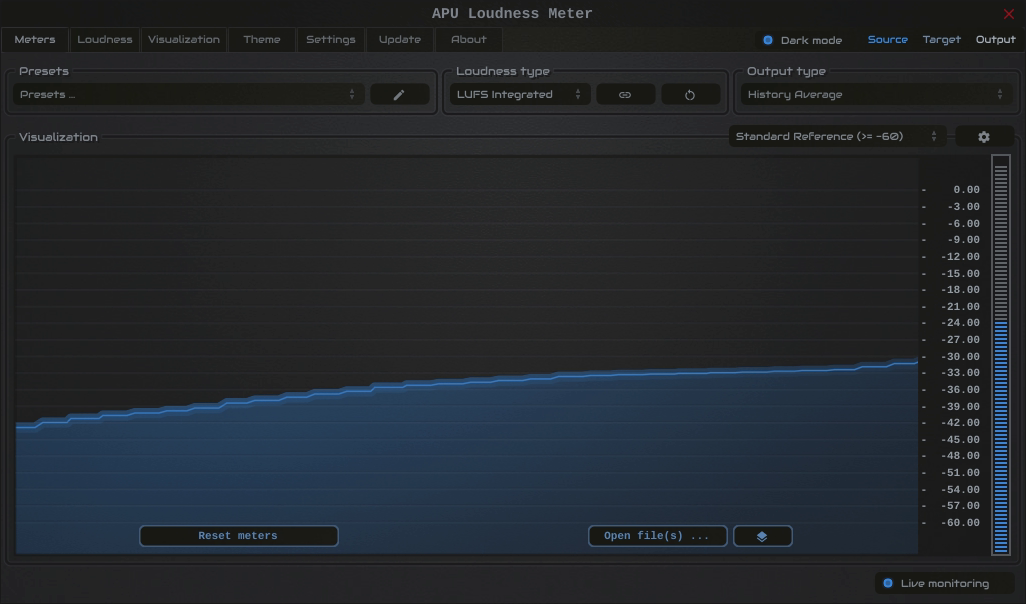Select the Source view
The width and height of the screenshot is (1026, 604).
pyautogui.click(x=887, y=39)
